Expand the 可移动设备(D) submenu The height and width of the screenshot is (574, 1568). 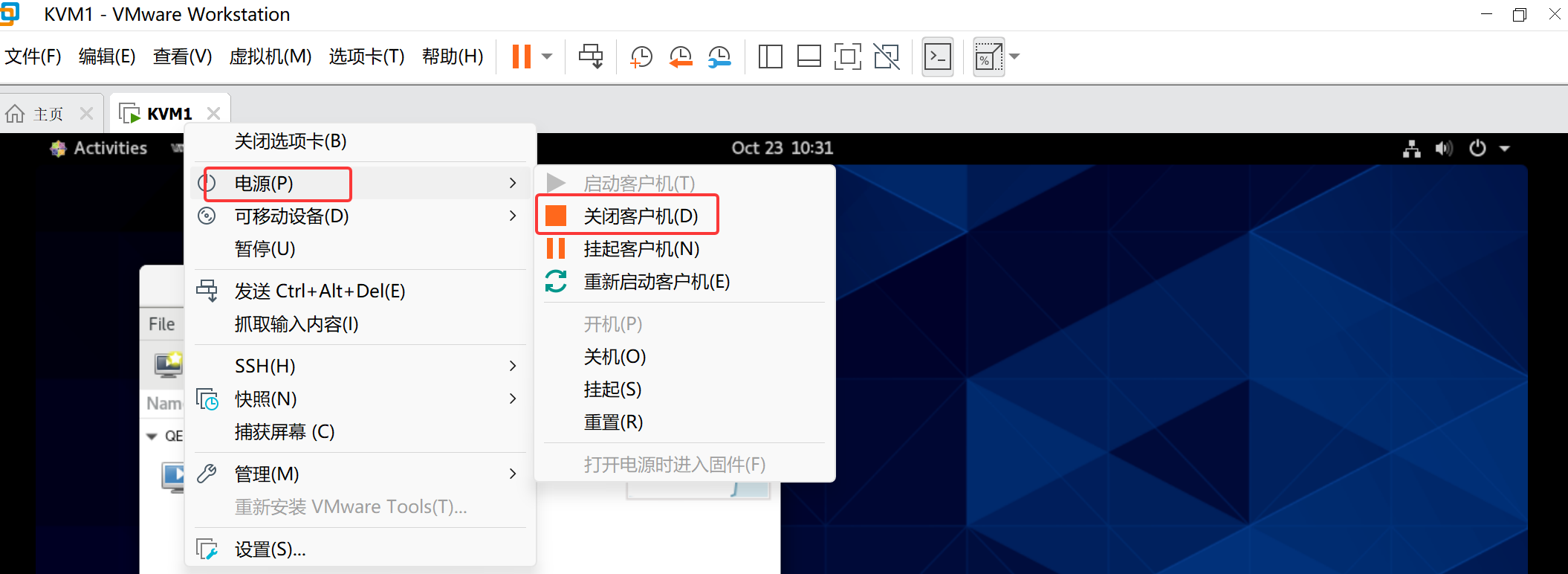point(360,216)
